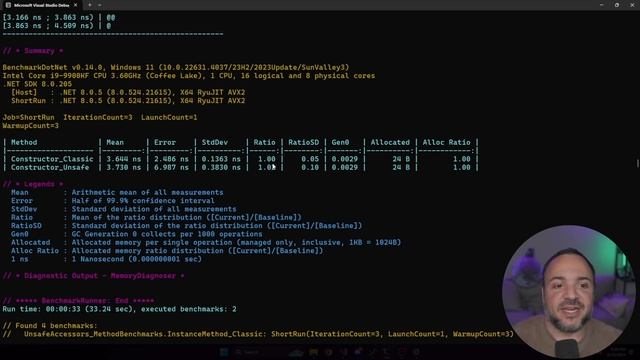Click the 'BenchmarkDotNet v0.14.0' line
Viewport: 640px width, 360px height.
click(x=176, y=67)
